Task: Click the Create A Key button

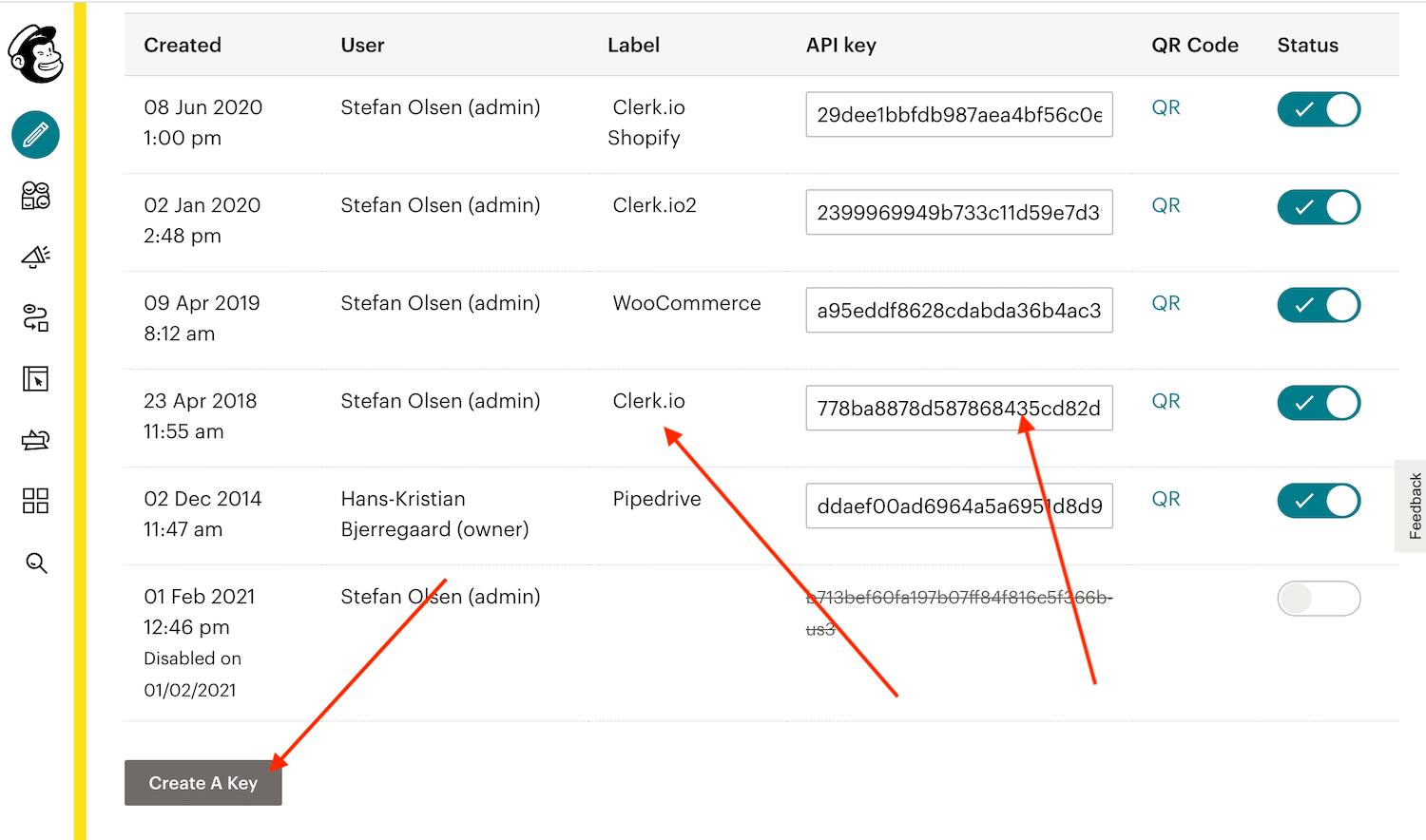Action: point(202,783)
